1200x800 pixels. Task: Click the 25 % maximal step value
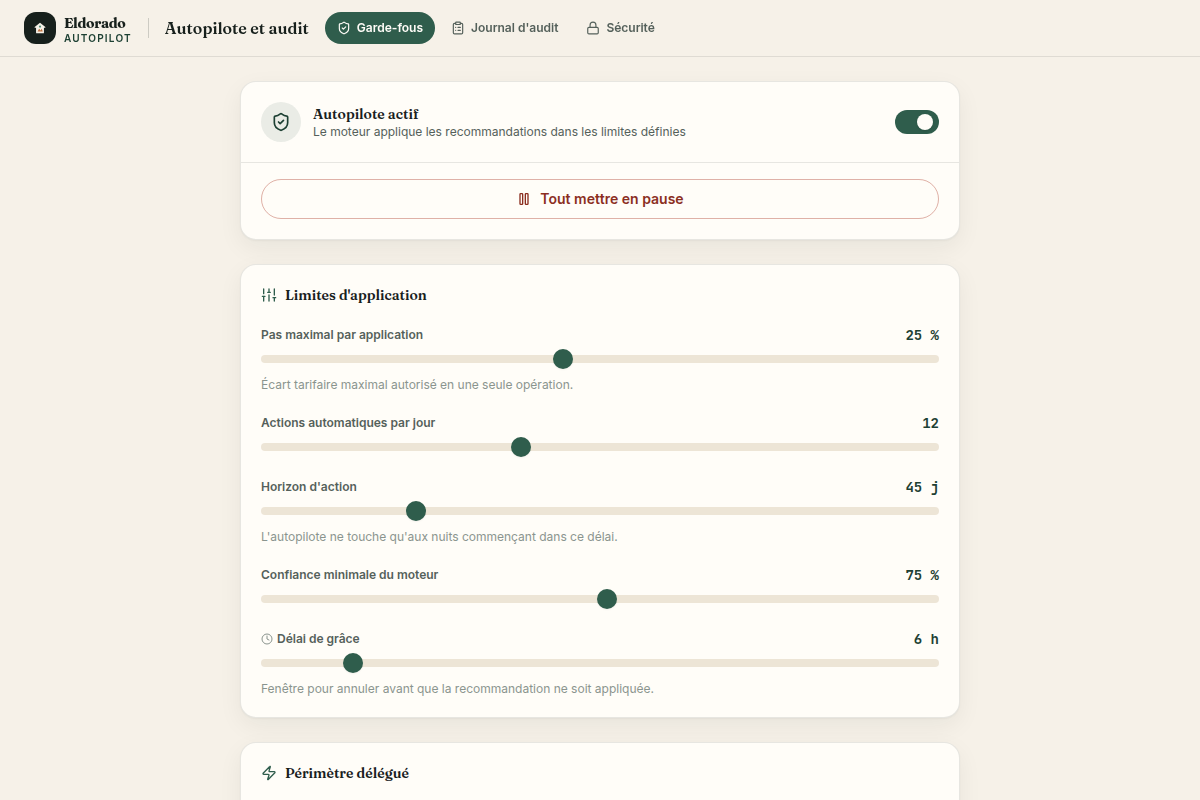(922, 335)
